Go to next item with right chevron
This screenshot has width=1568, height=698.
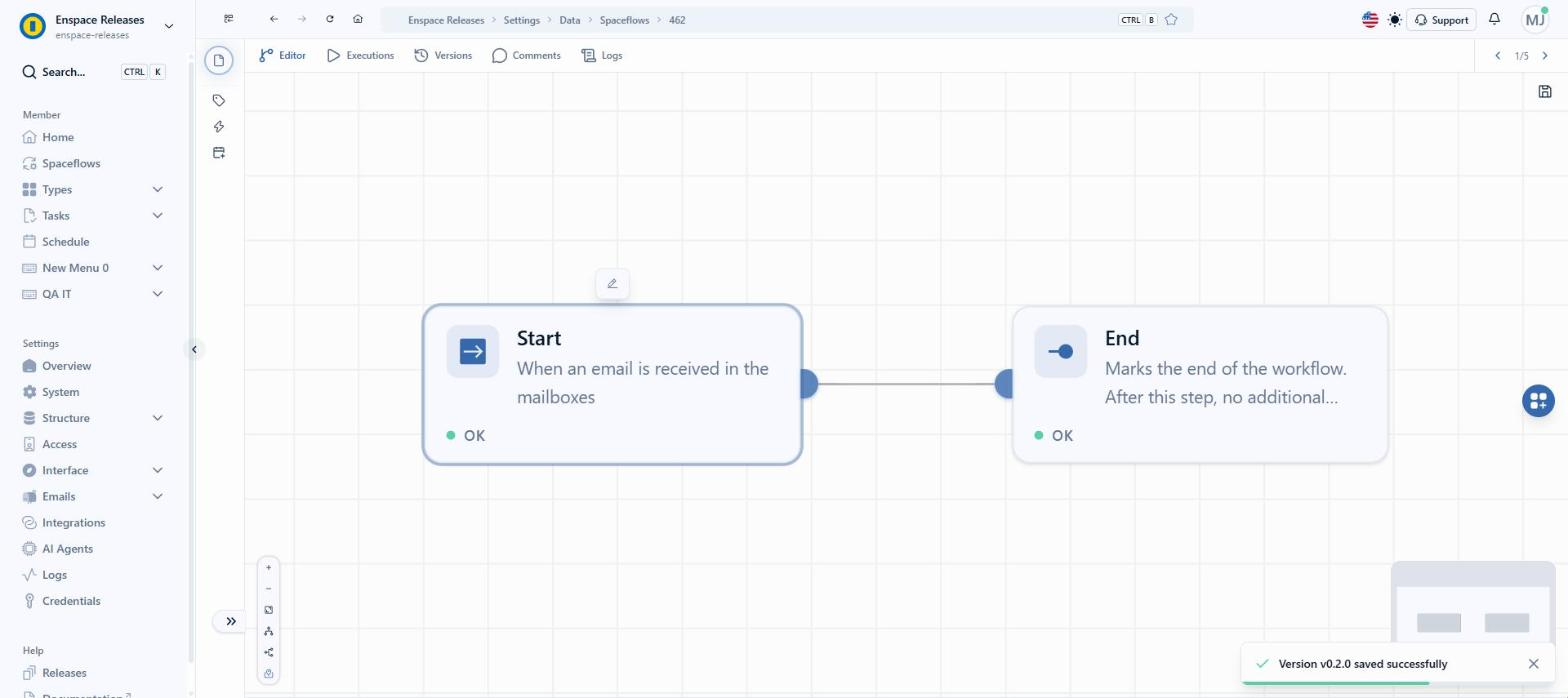click(x=1545, y=56)
